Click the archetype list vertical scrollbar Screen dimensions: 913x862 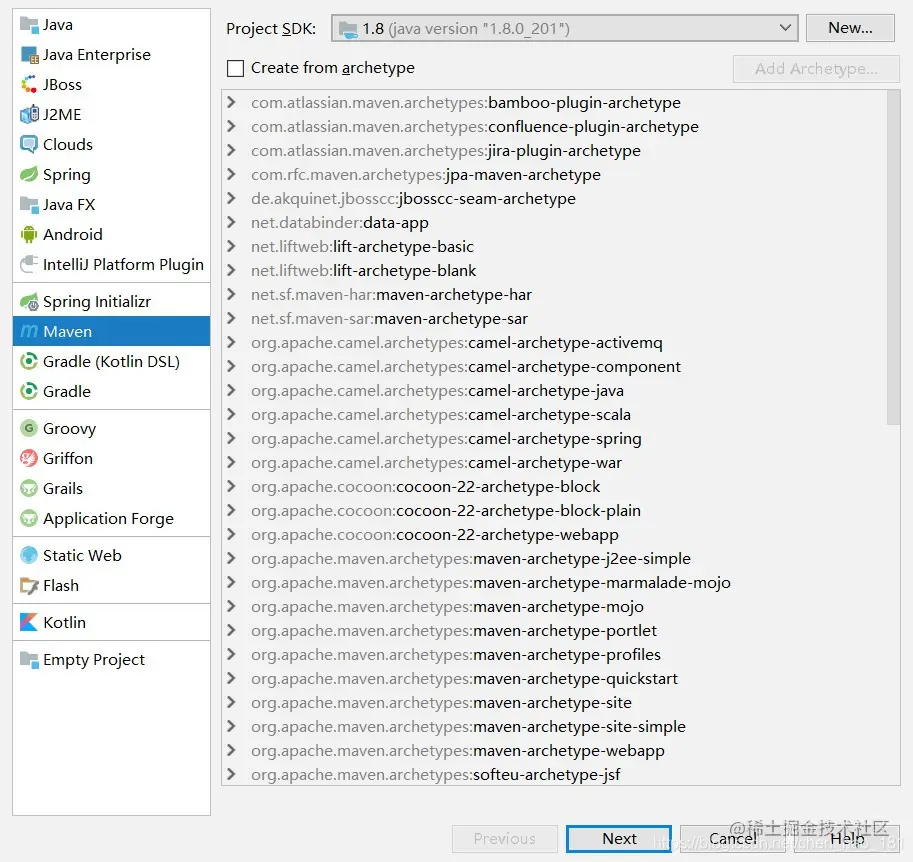tap(893, 258)
